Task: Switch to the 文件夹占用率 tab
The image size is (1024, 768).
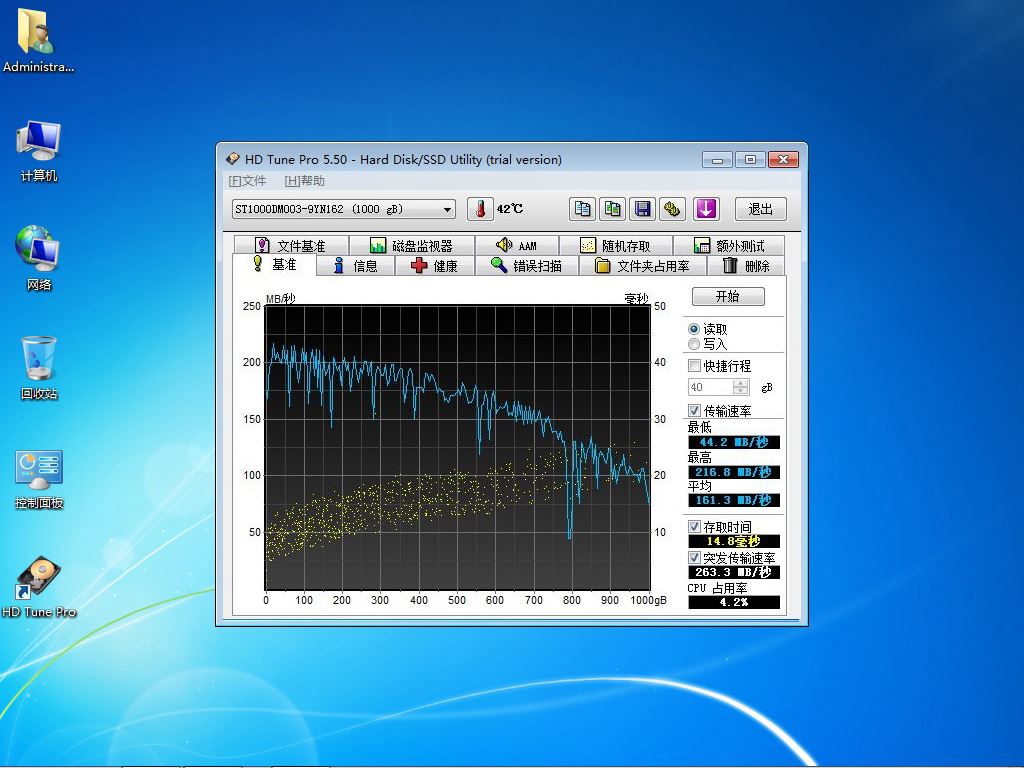Action: pos(643,266)
